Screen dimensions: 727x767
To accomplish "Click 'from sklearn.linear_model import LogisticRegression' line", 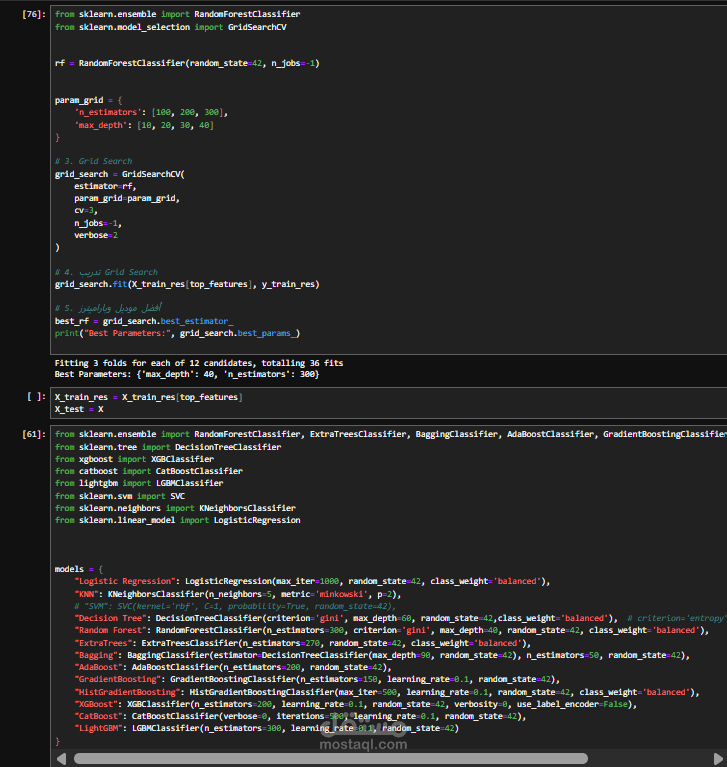I will tap(178, 520).
